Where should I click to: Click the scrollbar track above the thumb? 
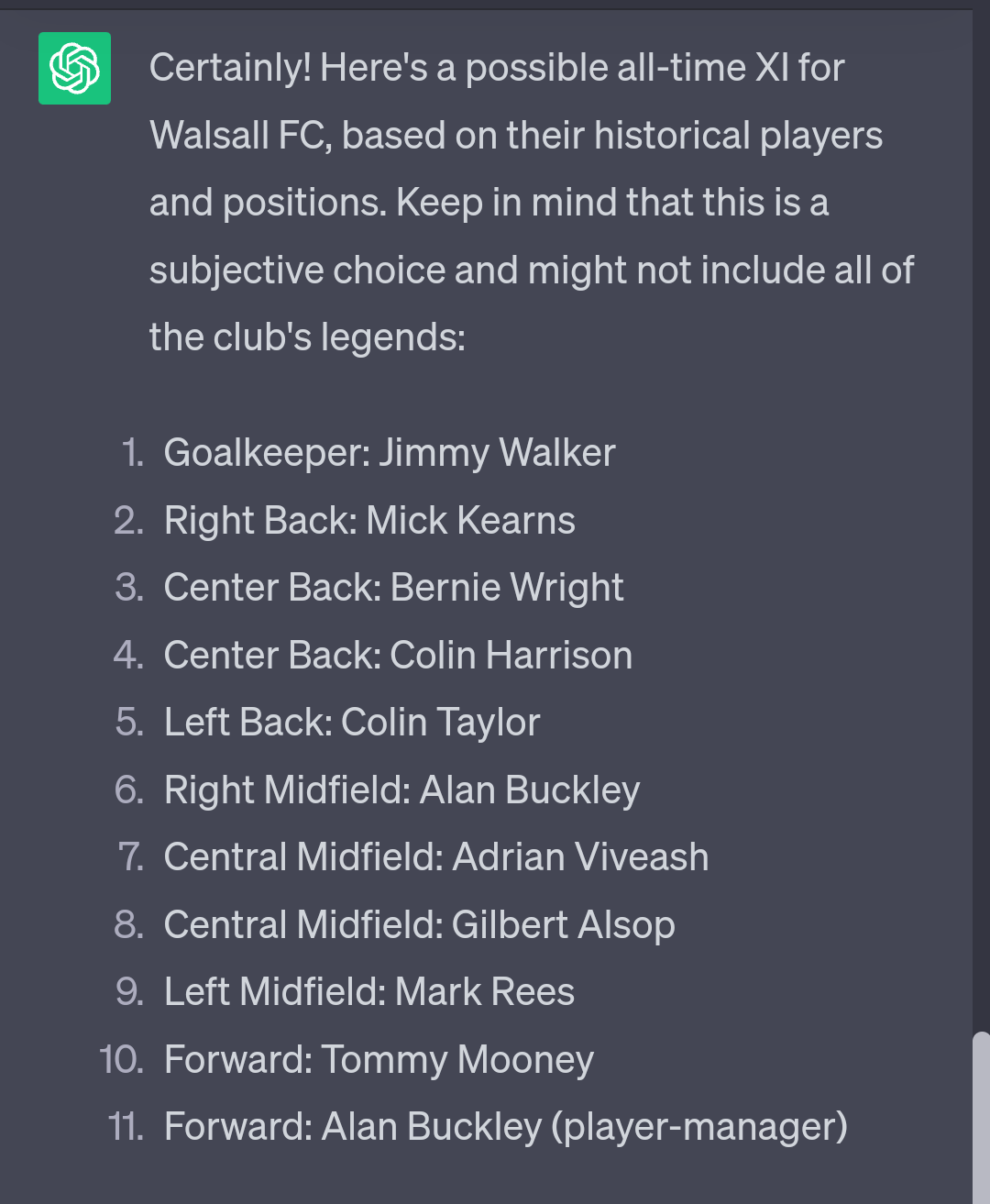click(x=981, y=521)
